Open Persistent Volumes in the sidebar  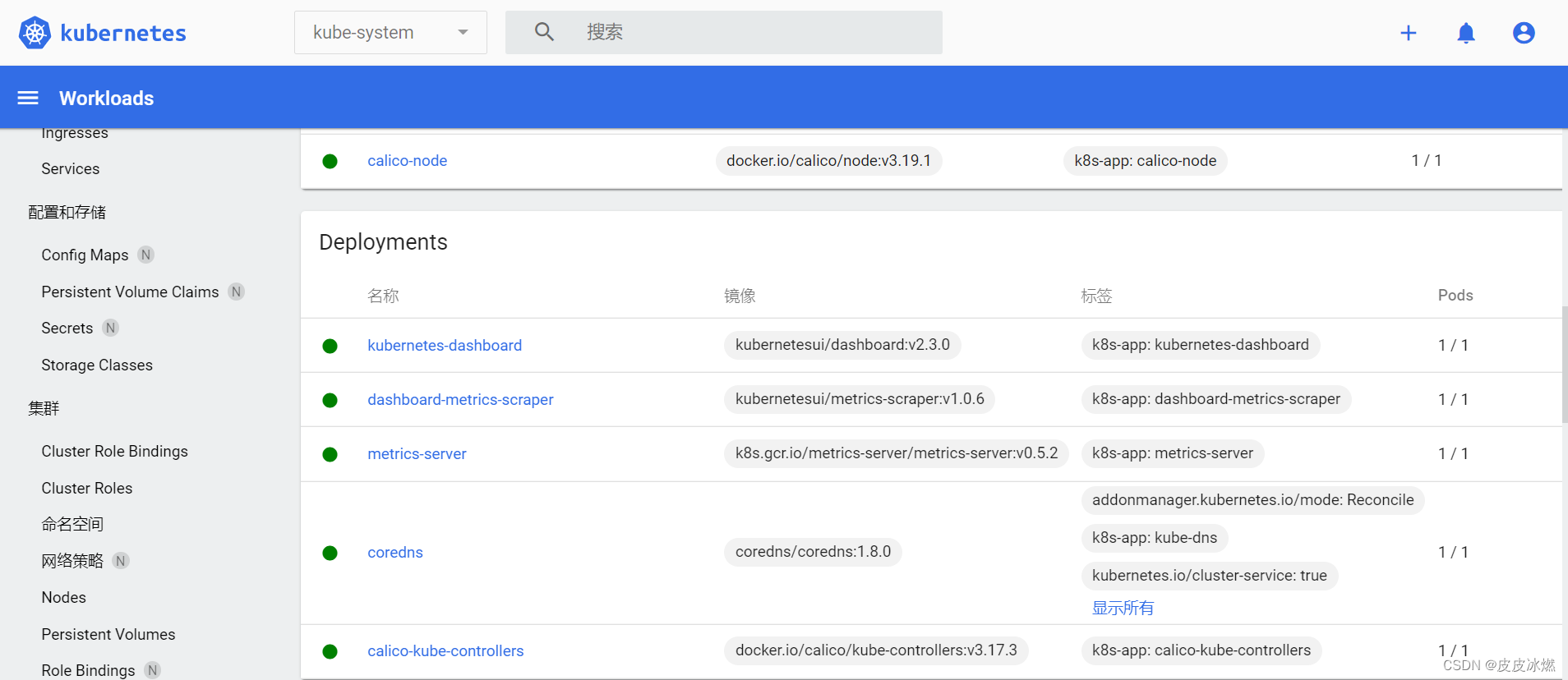point(108,634)
